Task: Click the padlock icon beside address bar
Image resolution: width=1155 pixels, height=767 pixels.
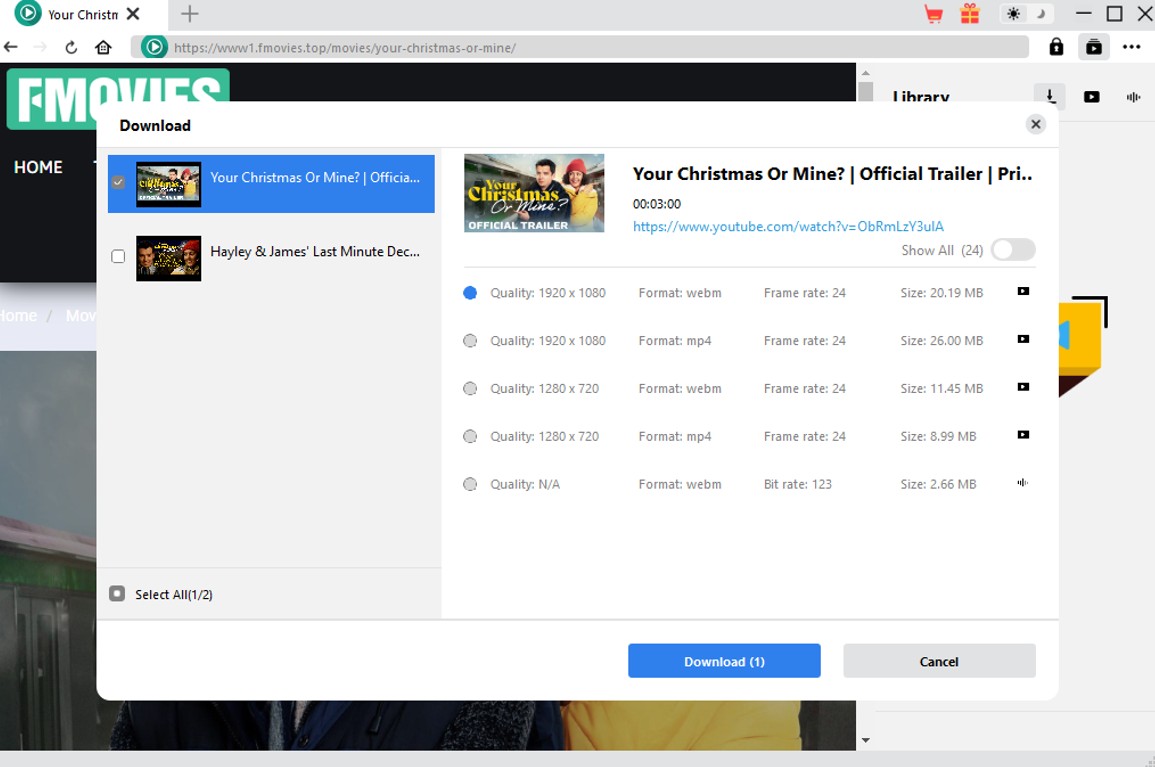Action: pyautogui.click(x=1056, y=47)
